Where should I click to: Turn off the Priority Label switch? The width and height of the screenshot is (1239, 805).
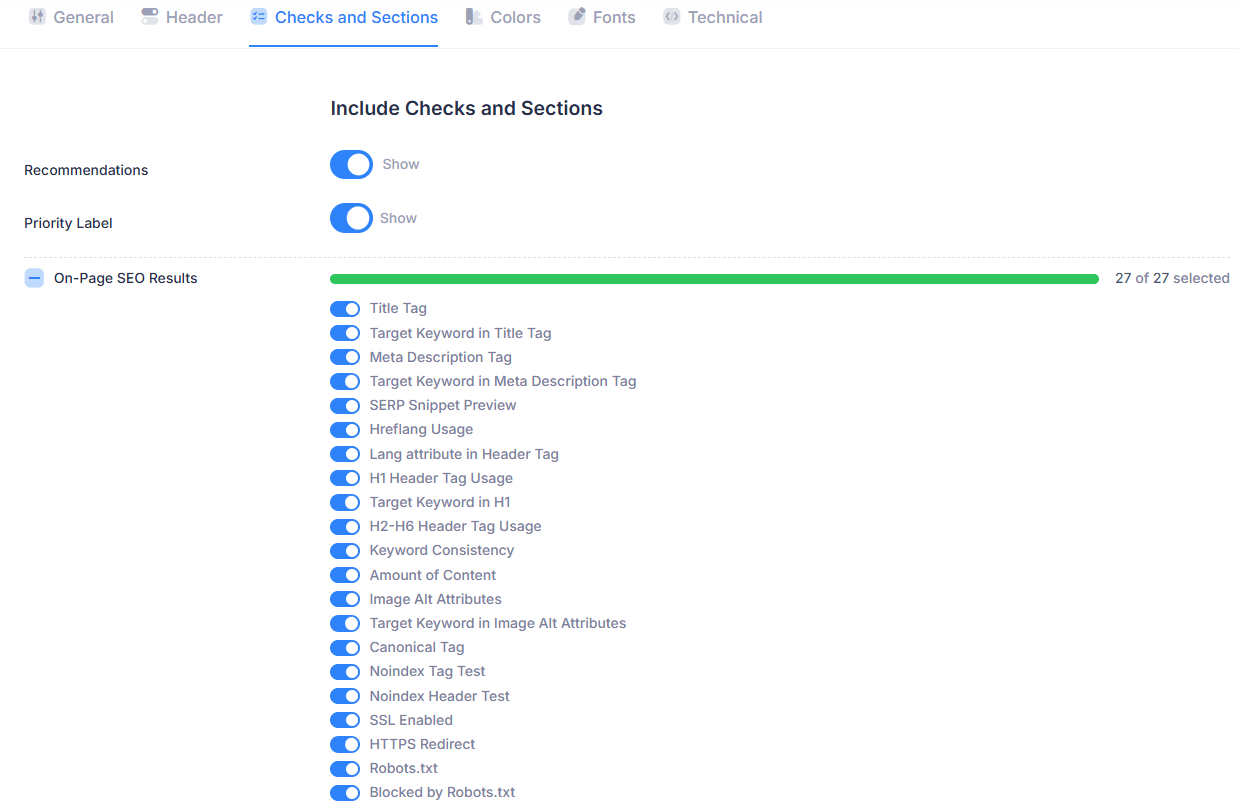coord(351,218)
